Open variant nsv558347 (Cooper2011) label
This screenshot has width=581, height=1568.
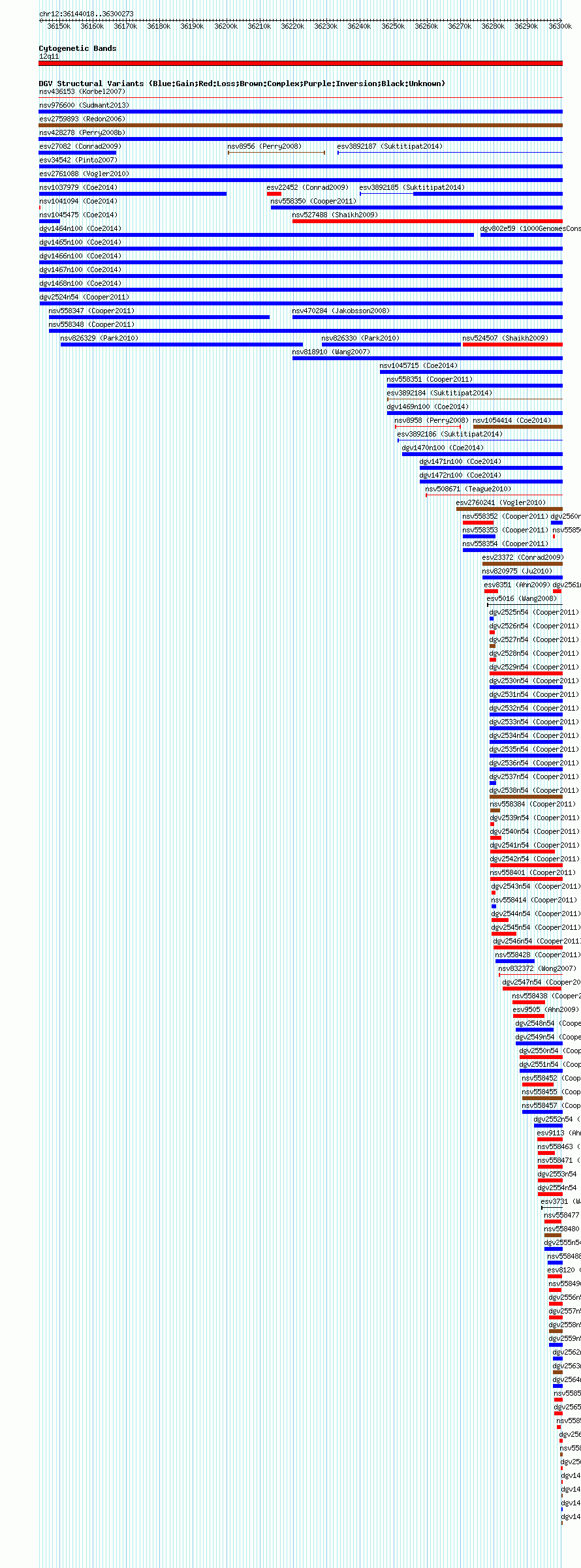(x=91, y=311)
